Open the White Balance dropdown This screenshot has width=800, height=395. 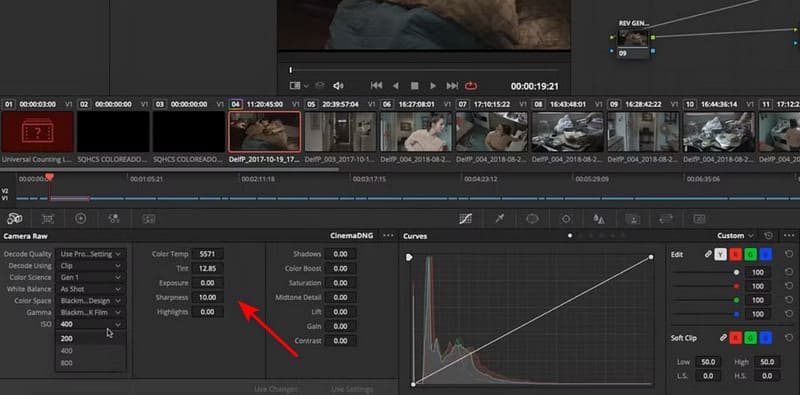pyautogui.click(x=90, y=289)
